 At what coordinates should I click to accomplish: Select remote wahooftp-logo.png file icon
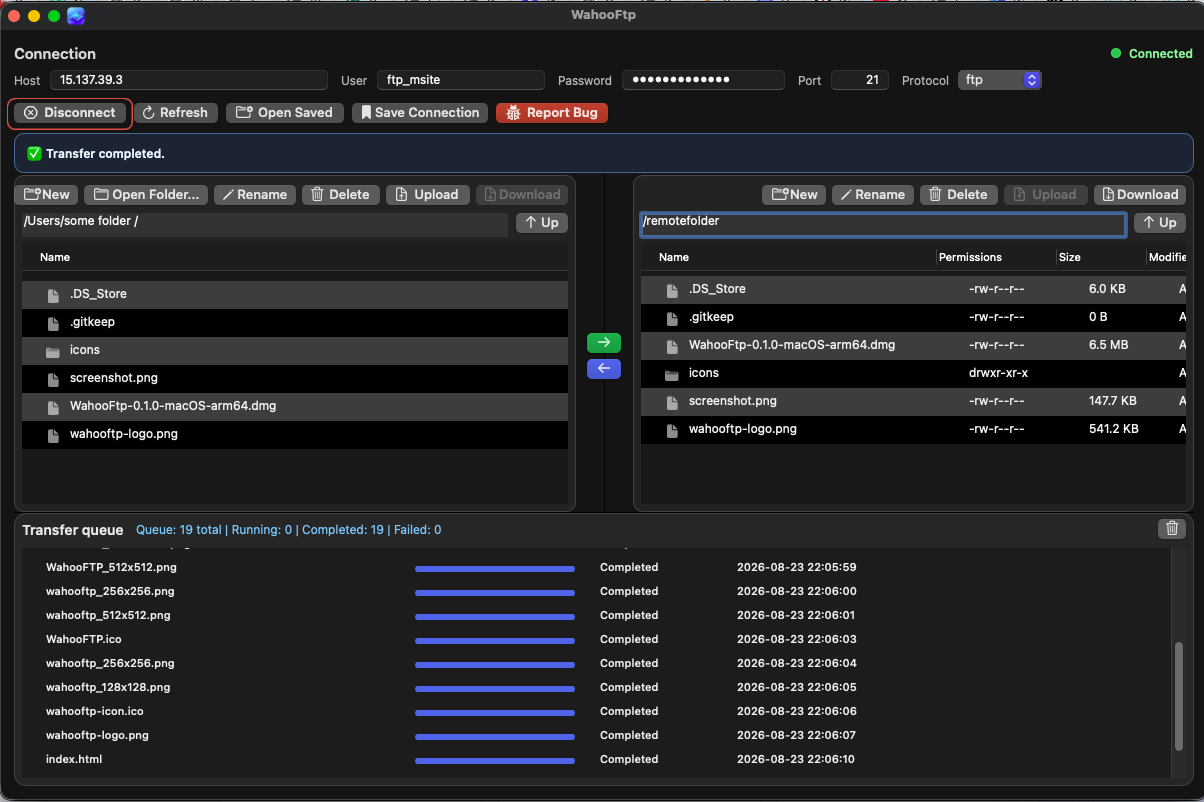pyautogui.click(x=672, y=429)
